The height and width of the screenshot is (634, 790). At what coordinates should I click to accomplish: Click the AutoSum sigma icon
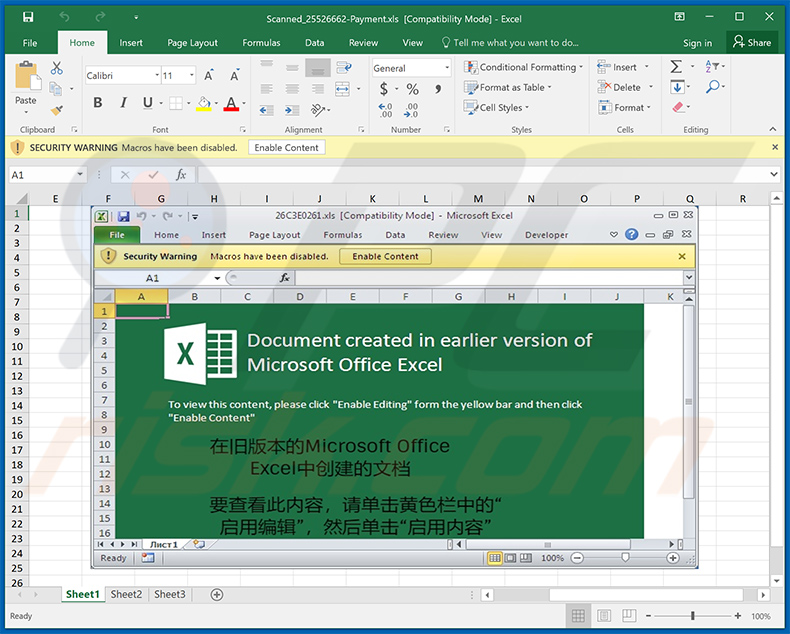tap(677, 67)
